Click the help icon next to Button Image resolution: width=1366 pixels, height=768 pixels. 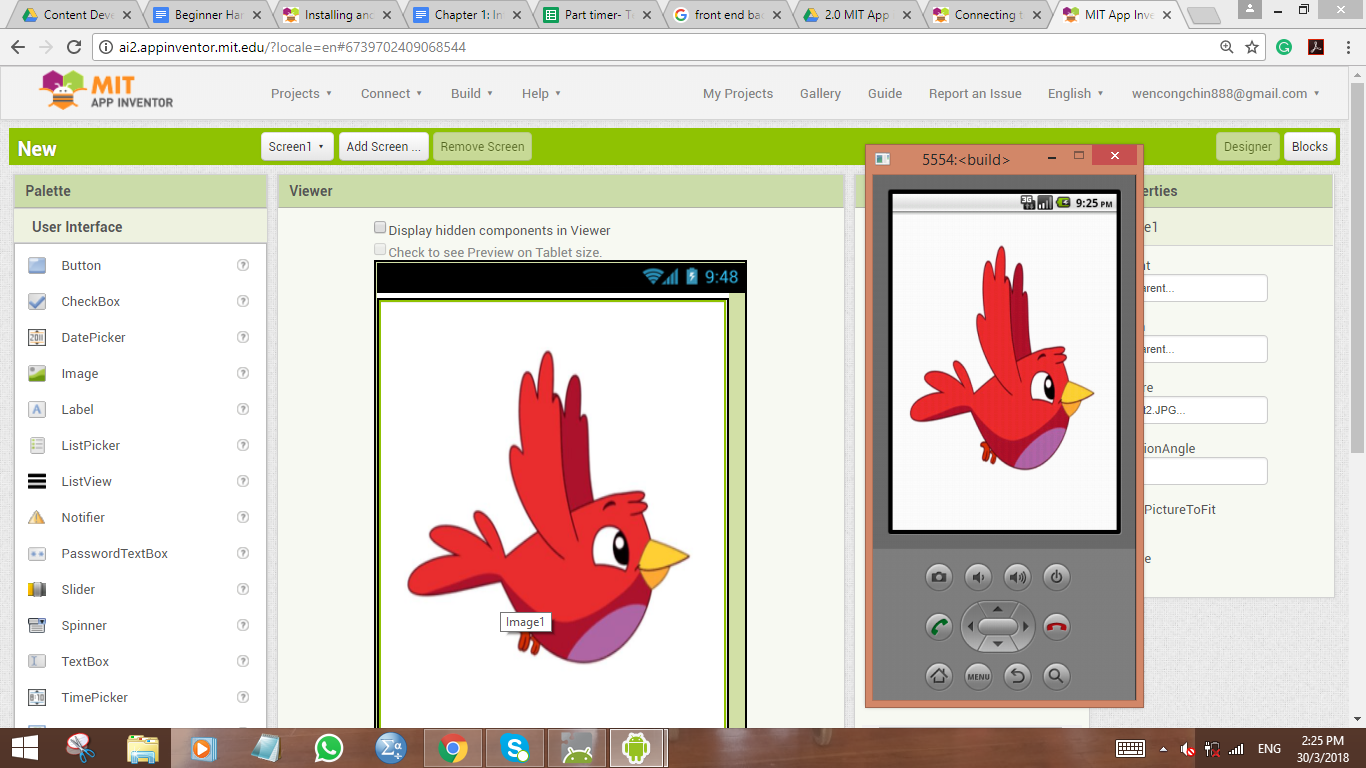243,265
